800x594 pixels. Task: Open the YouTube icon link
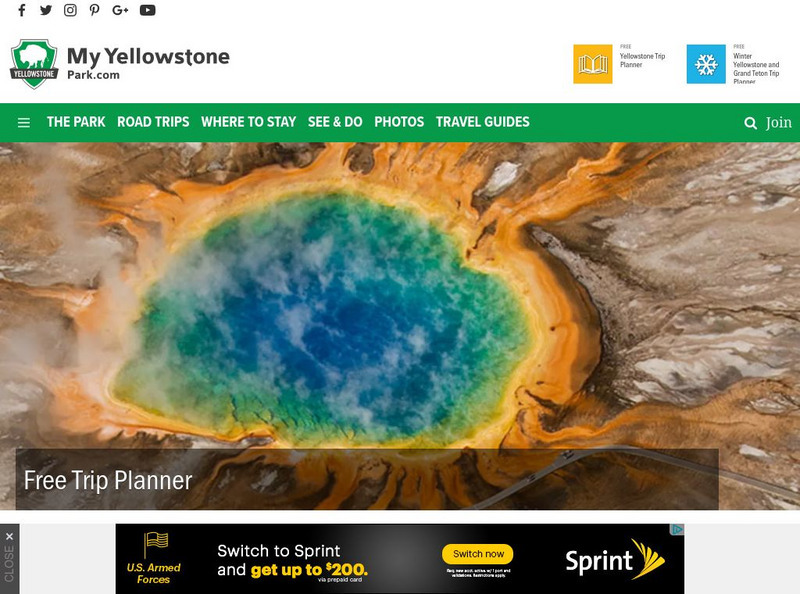(147, 10)
